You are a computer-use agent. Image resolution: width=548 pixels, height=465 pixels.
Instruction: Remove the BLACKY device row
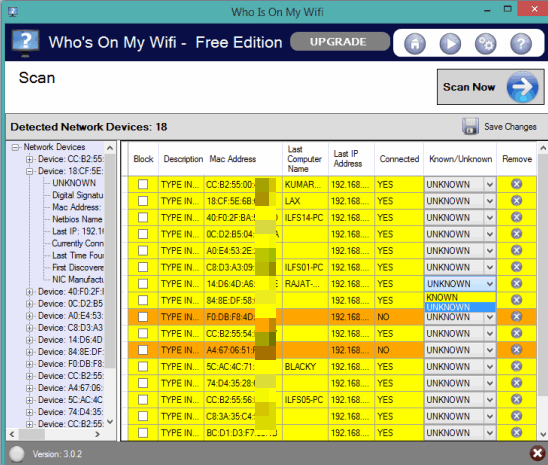[516, 366]
